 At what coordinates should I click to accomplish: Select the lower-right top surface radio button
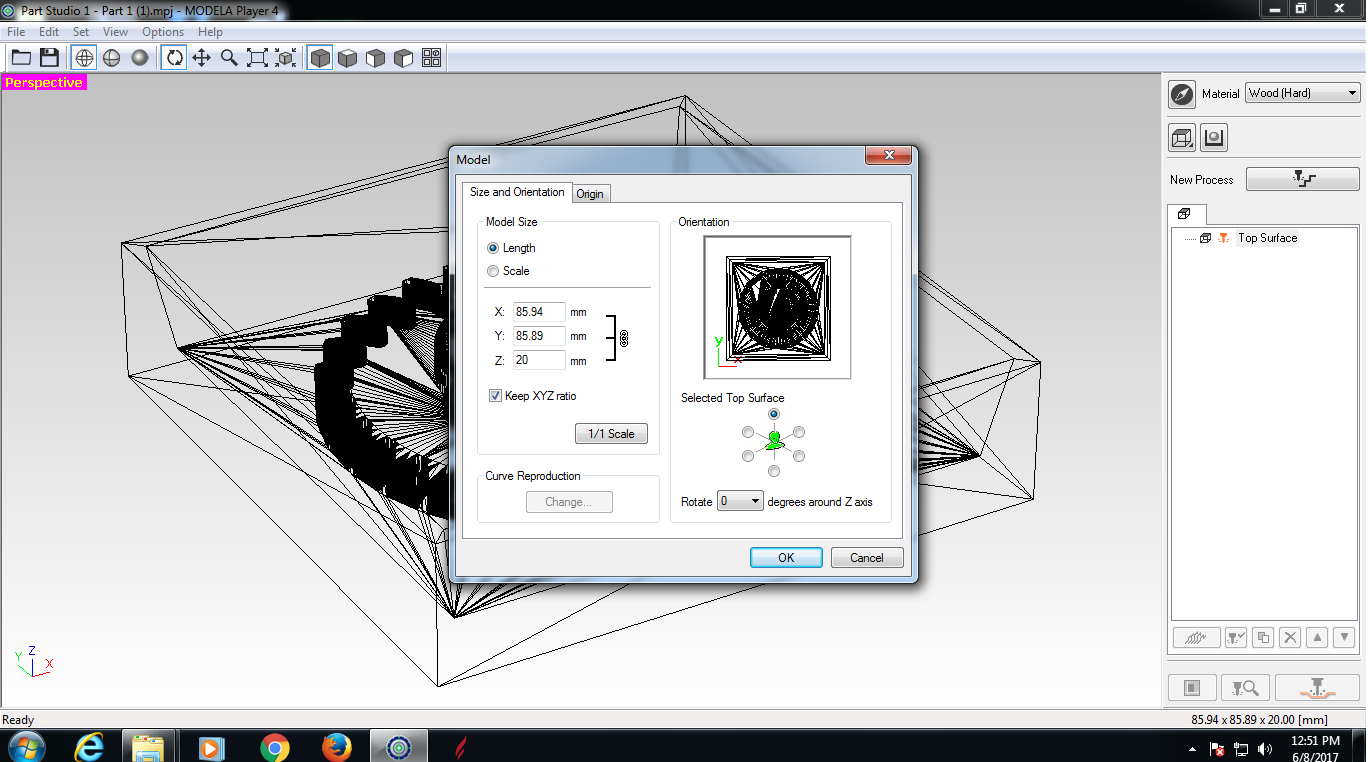799,456
